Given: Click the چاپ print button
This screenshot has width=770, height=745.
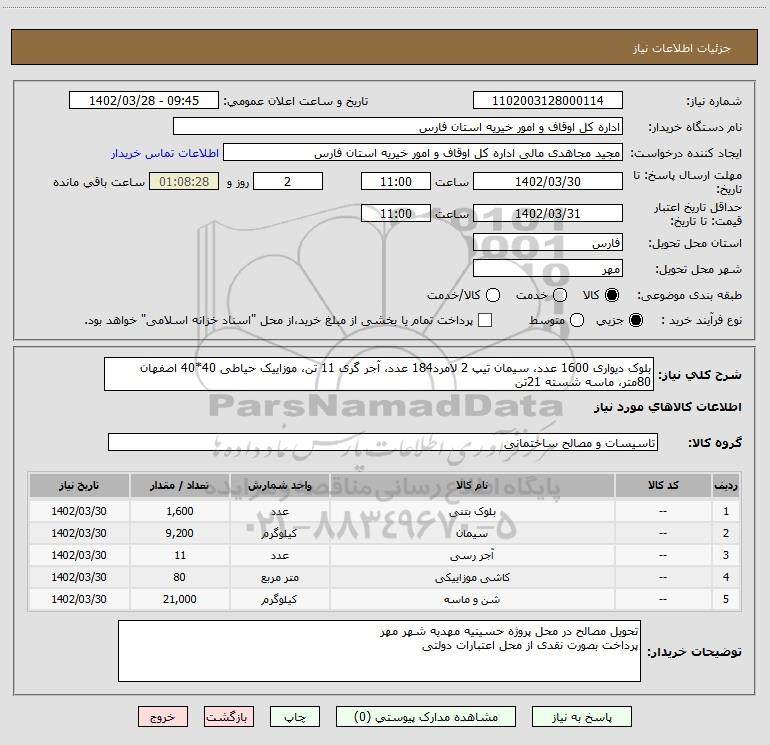Looking at the screenshot, I should point(295,717).
